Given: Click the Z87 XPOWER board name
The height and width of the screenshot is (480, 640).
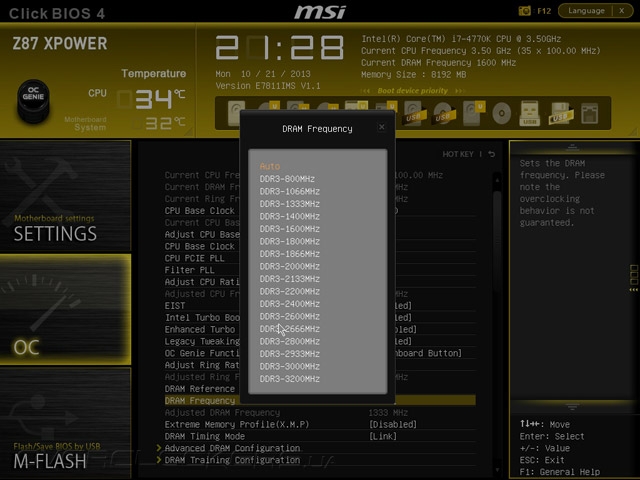Looking at the screenshot, I should [x=60, y=43].
